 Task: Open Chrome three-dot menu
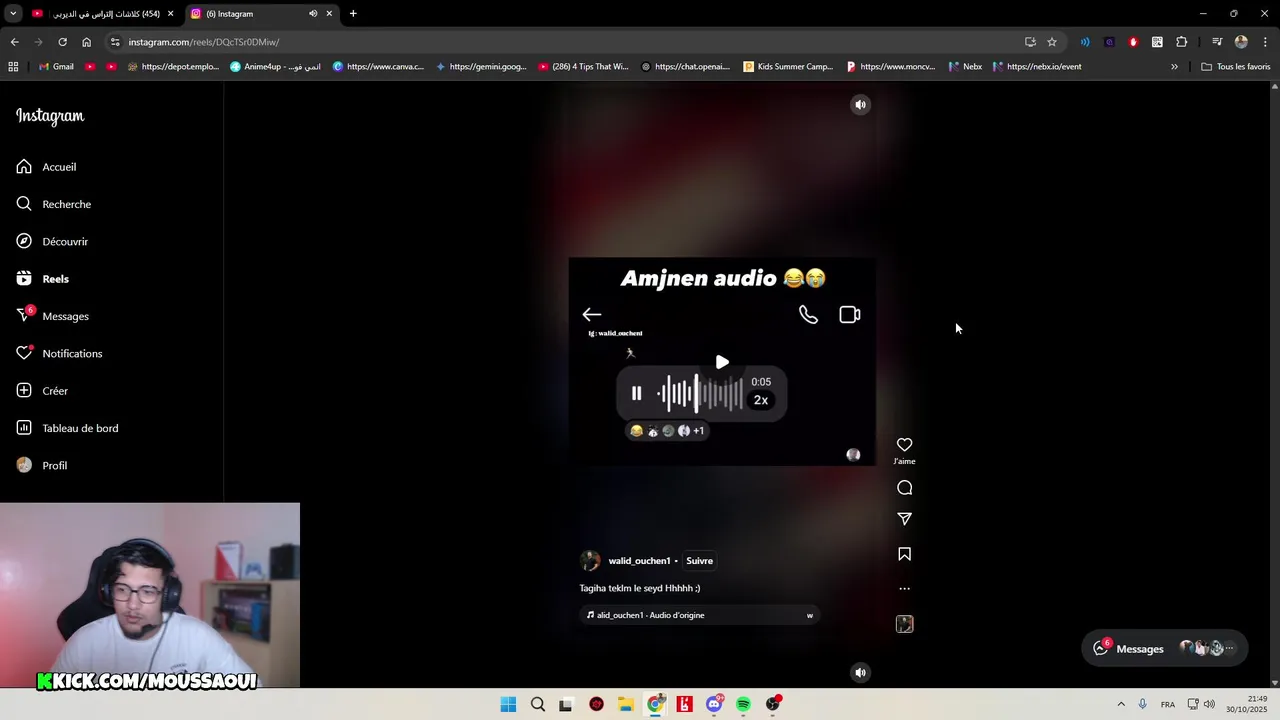pos(1265,42)
